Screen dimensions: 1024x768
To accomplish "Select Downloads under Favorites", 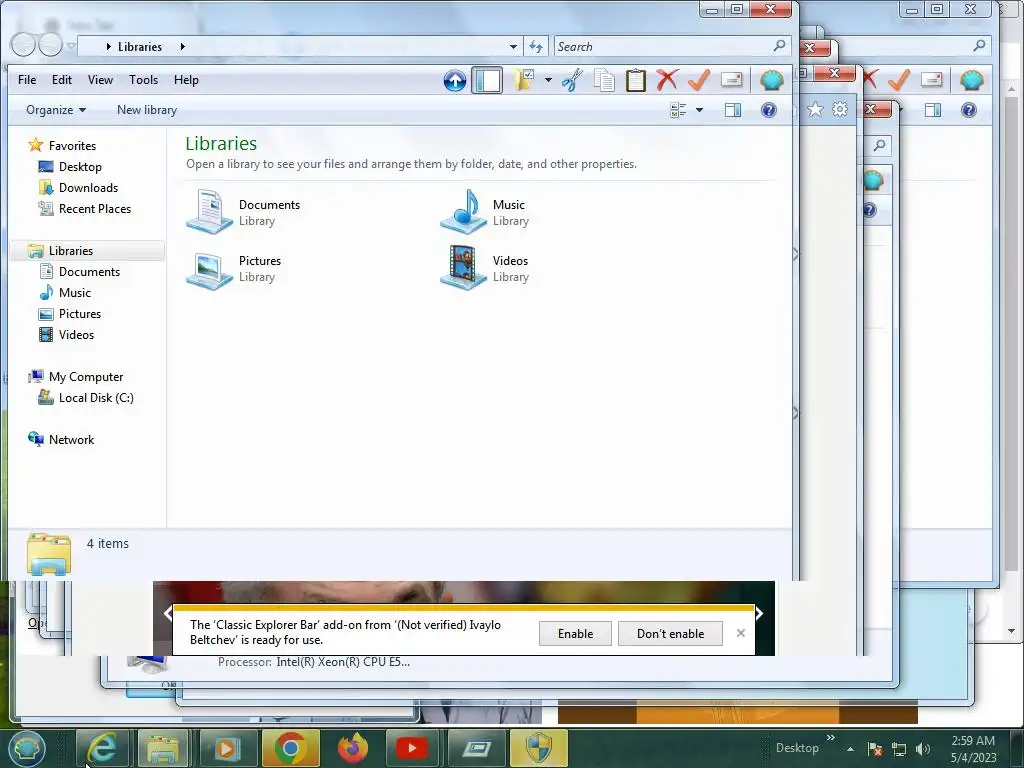I will coord(88,187).
